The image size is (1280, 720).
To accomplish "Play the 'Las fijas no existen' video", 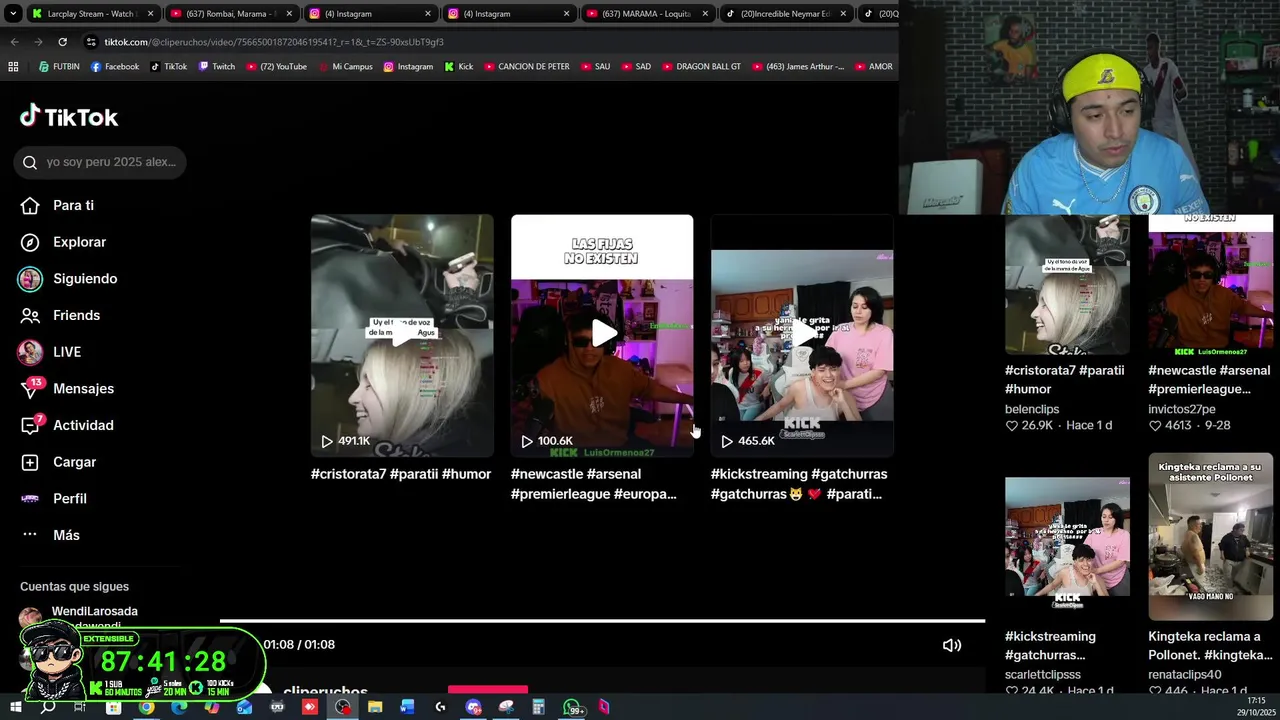I will 602,335.
